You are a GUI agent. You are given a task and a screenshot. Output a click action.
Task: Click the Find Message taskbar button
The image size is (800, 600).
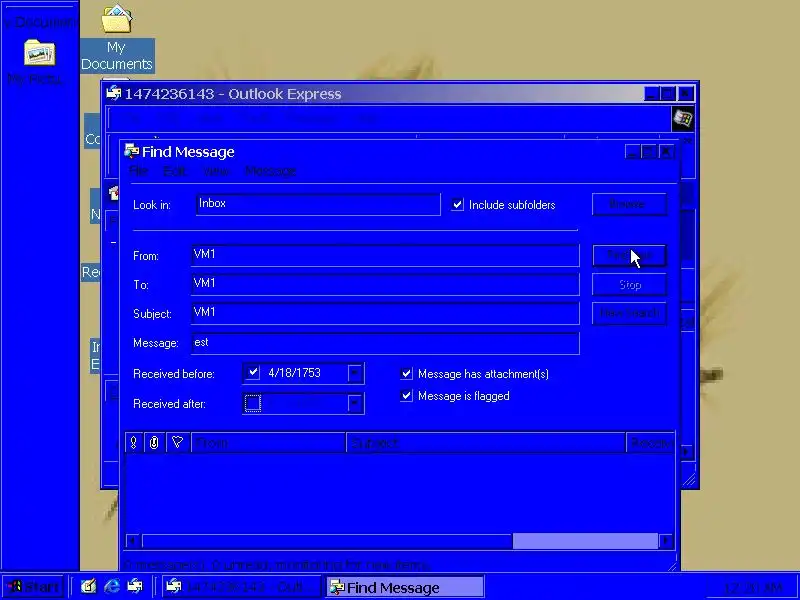tap(405, 587)
